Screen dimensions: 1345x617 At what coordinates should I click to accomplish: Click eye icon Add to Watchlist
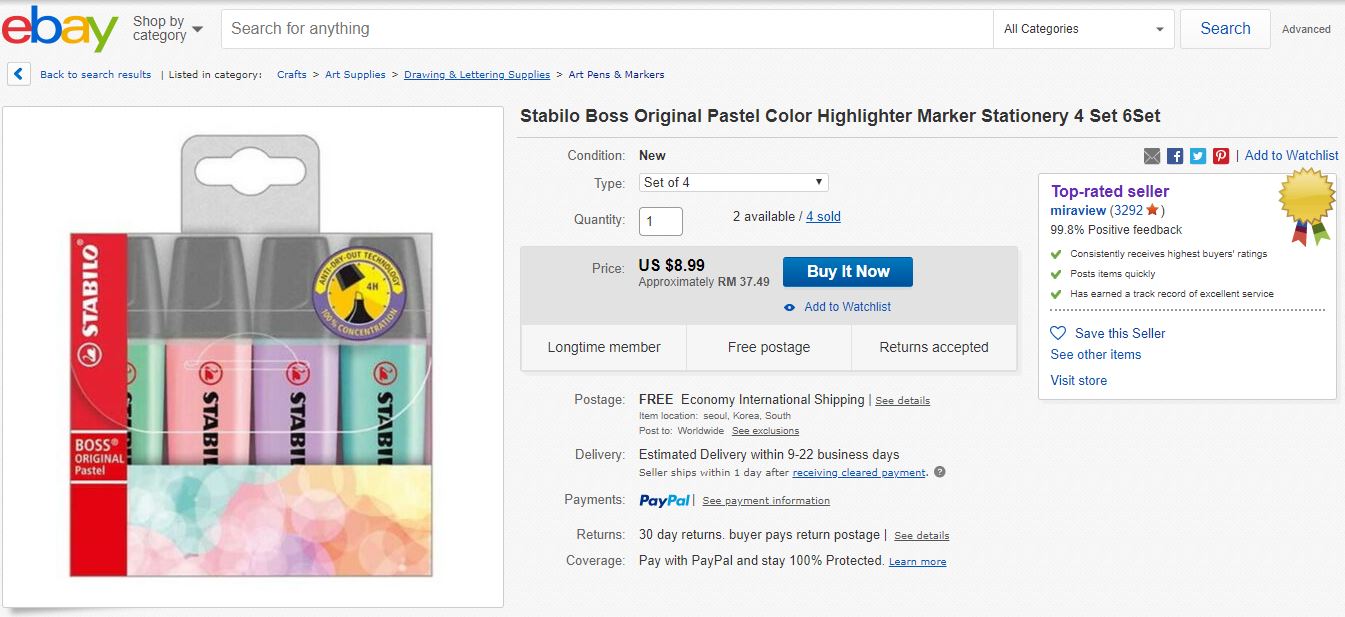790,307
